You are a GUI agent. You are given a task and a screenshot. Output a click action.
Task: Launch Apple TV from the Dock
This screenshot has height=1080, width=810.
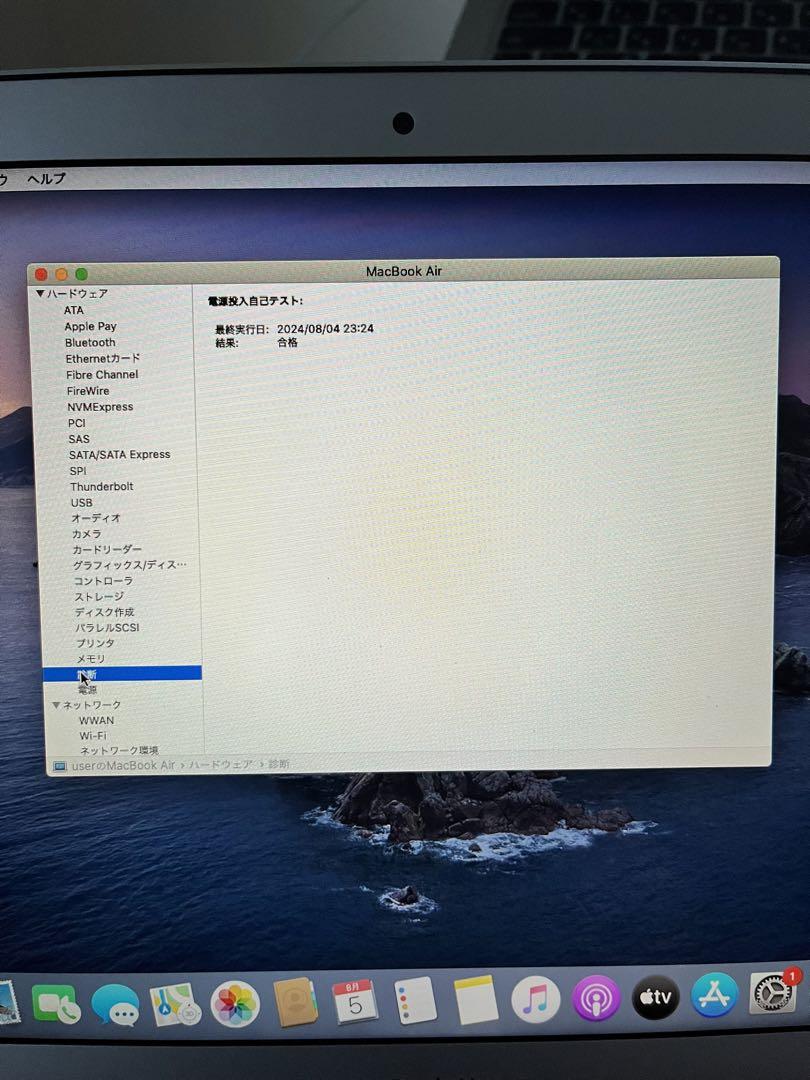click(655, 996)
